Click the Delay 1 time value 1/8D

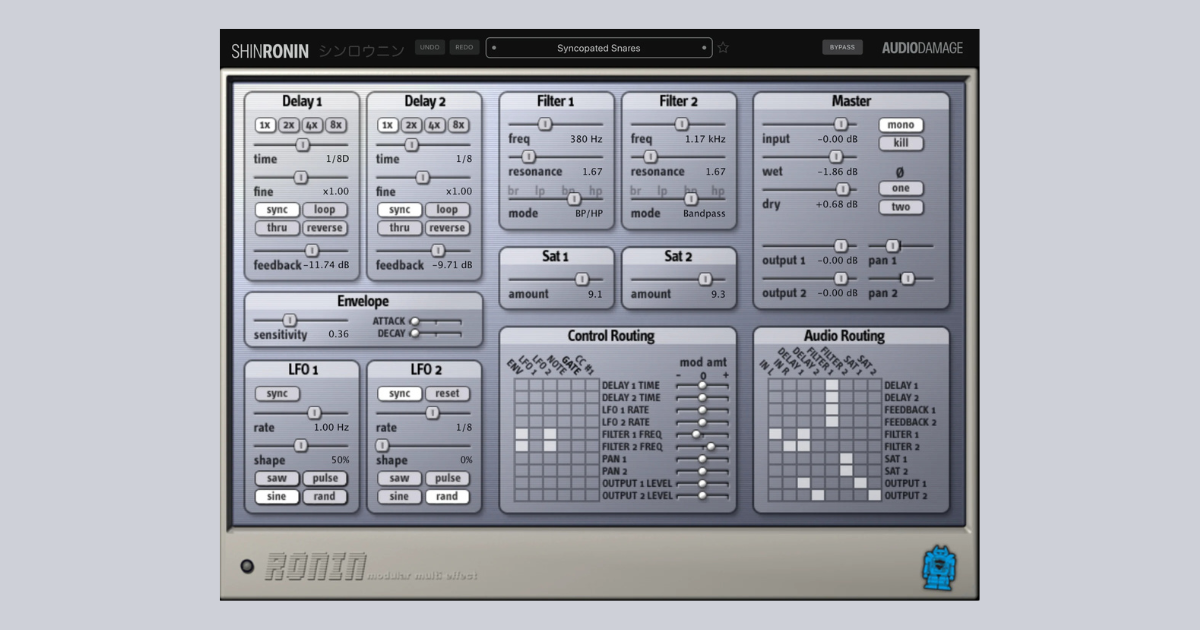337,159
